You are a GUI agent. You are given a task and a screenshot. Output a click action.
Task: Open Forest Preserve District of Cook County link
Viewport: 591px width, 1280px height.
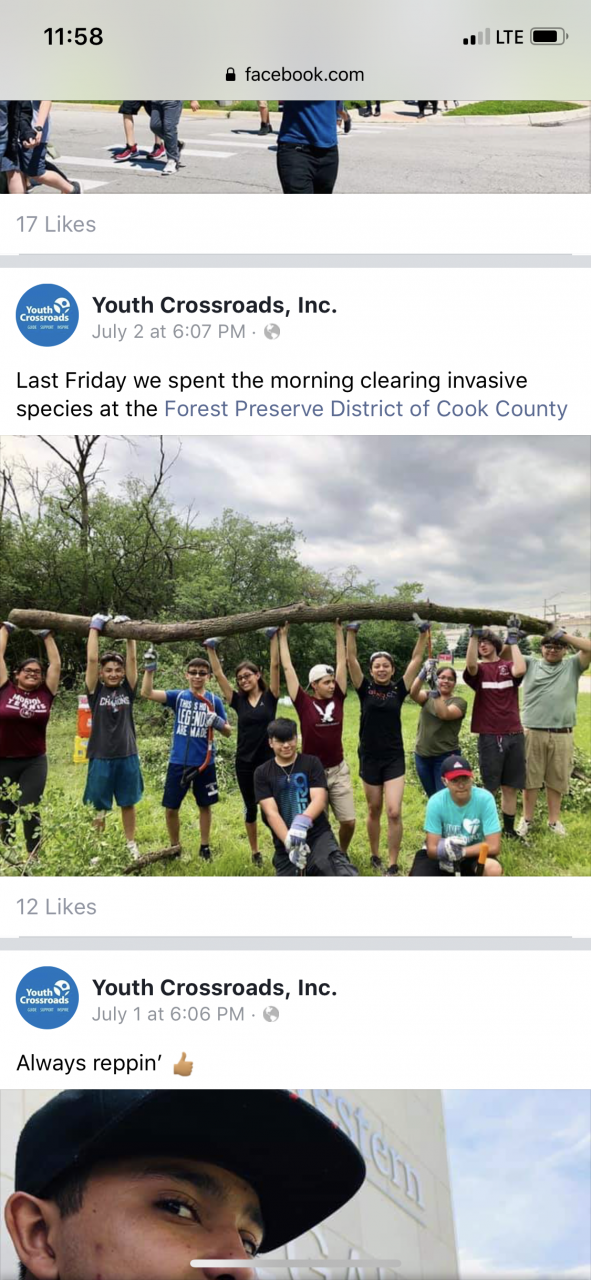pyautogui.click(x=366, y=408)
